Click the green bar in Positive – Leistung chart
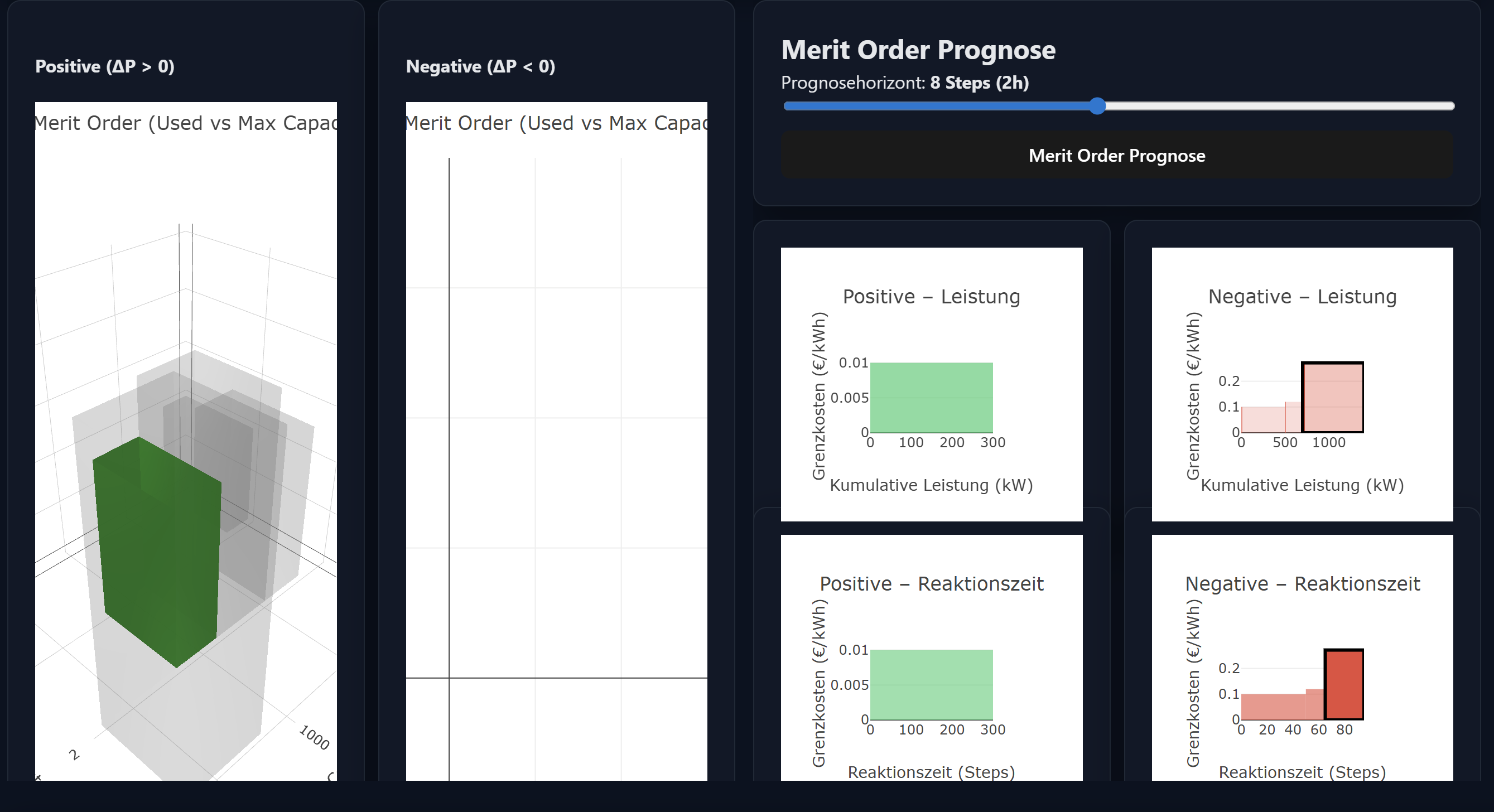The height and width of the screenshot is (812, 1494). [932, 398]
